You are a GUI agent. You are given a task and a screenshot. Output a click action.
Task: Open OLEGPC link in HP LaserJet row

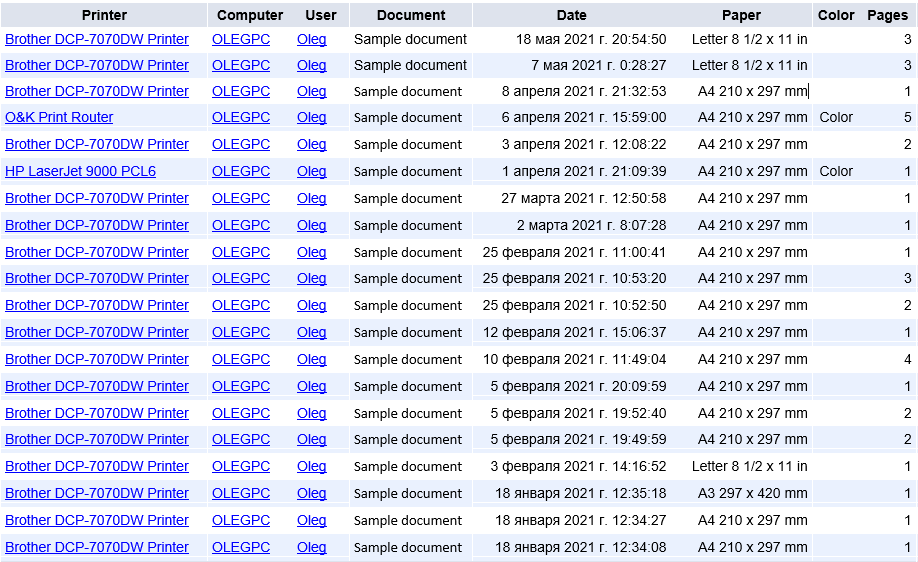pos(241,171)
